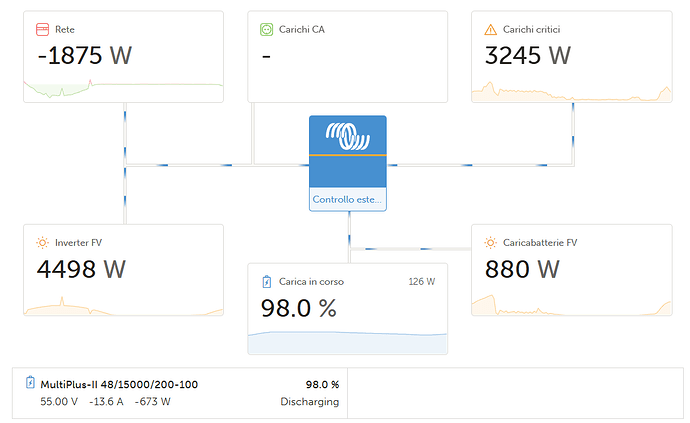Click the red Rete grid icon
Screen dimensions: 690x423
pyautogui.click(x=42, y=29)
